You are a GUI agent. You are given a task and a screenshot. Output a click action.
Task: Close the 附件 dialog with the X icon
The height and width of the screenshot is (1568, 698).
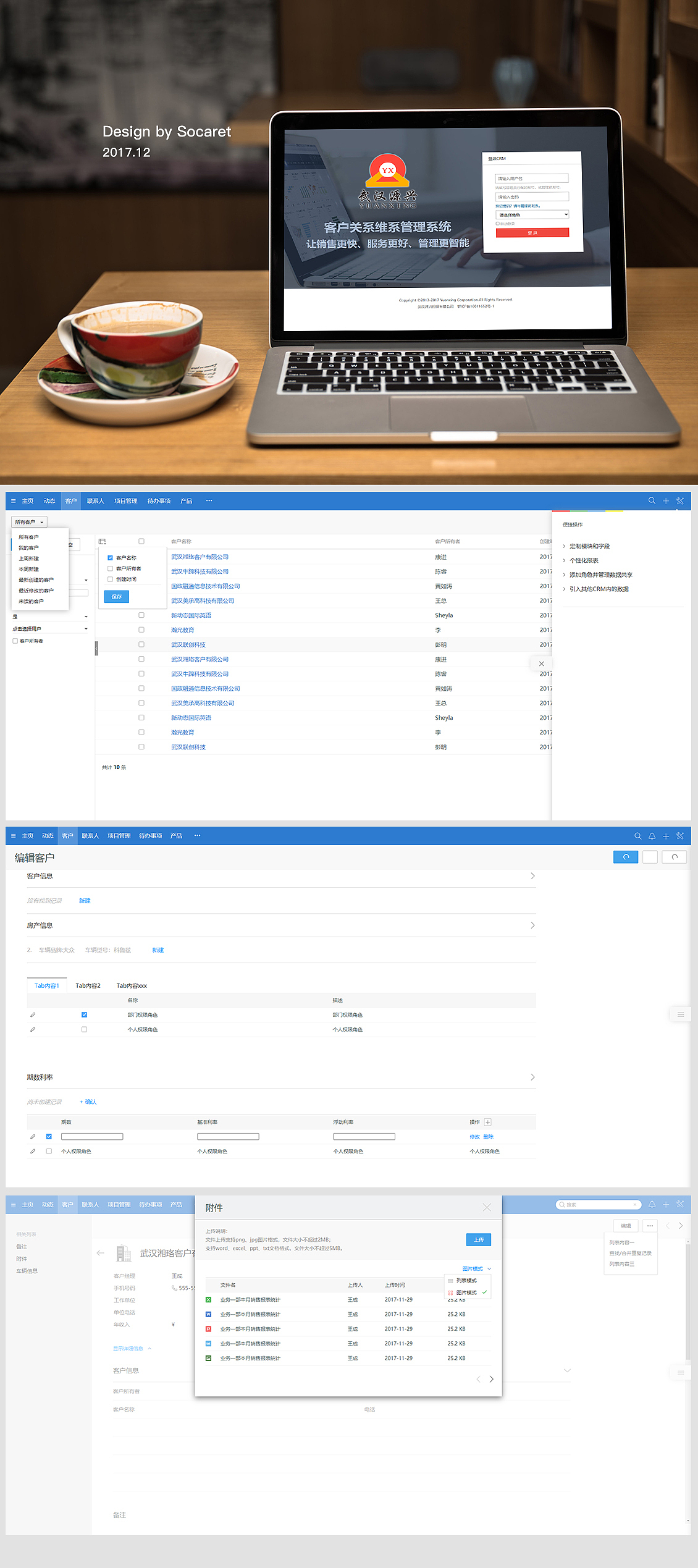pyautogui.click(x=487, y=1207)
